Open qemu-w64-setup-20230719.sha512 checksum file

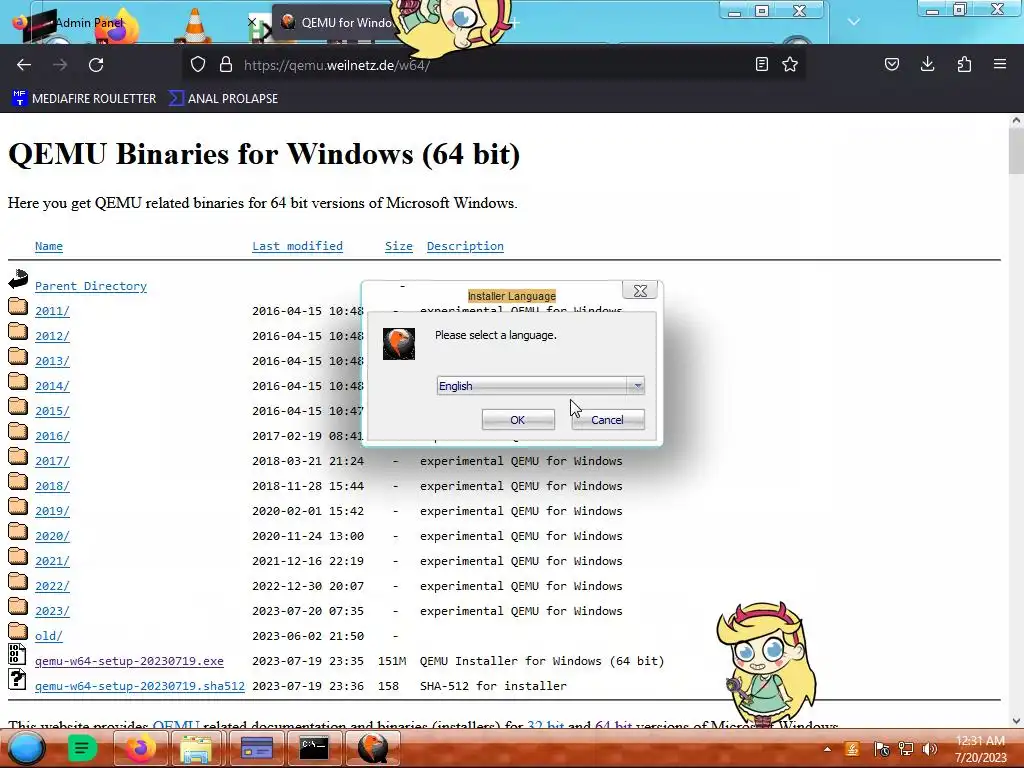click(140, 686)
